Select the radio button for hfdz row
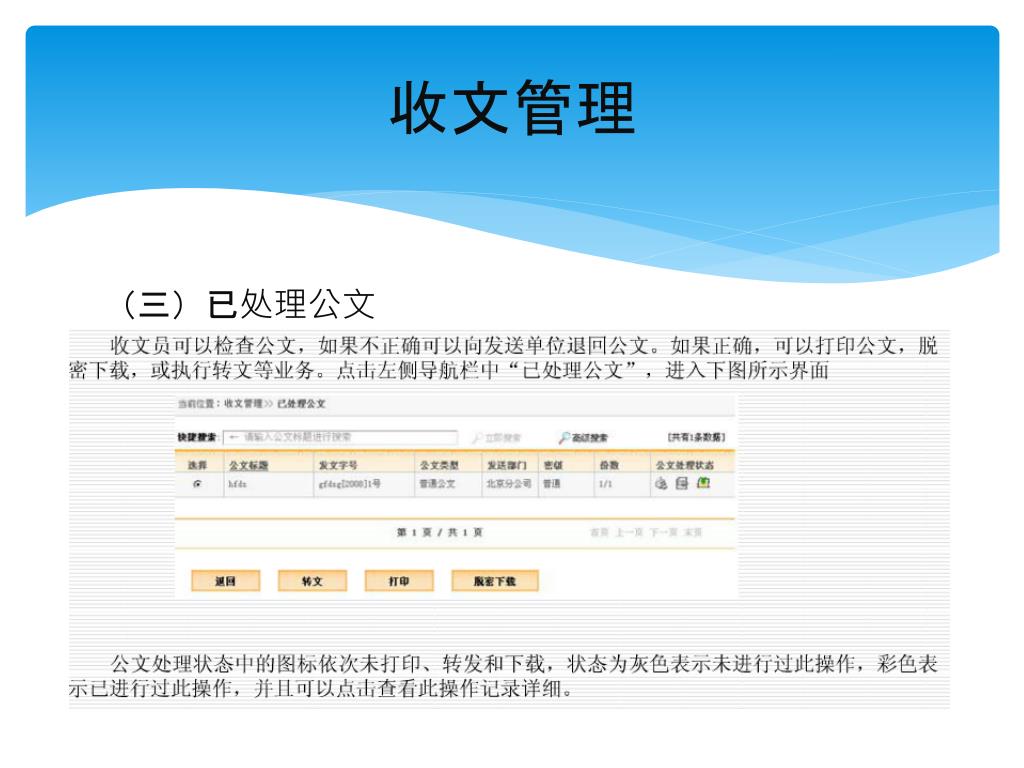 pos(197,484)
